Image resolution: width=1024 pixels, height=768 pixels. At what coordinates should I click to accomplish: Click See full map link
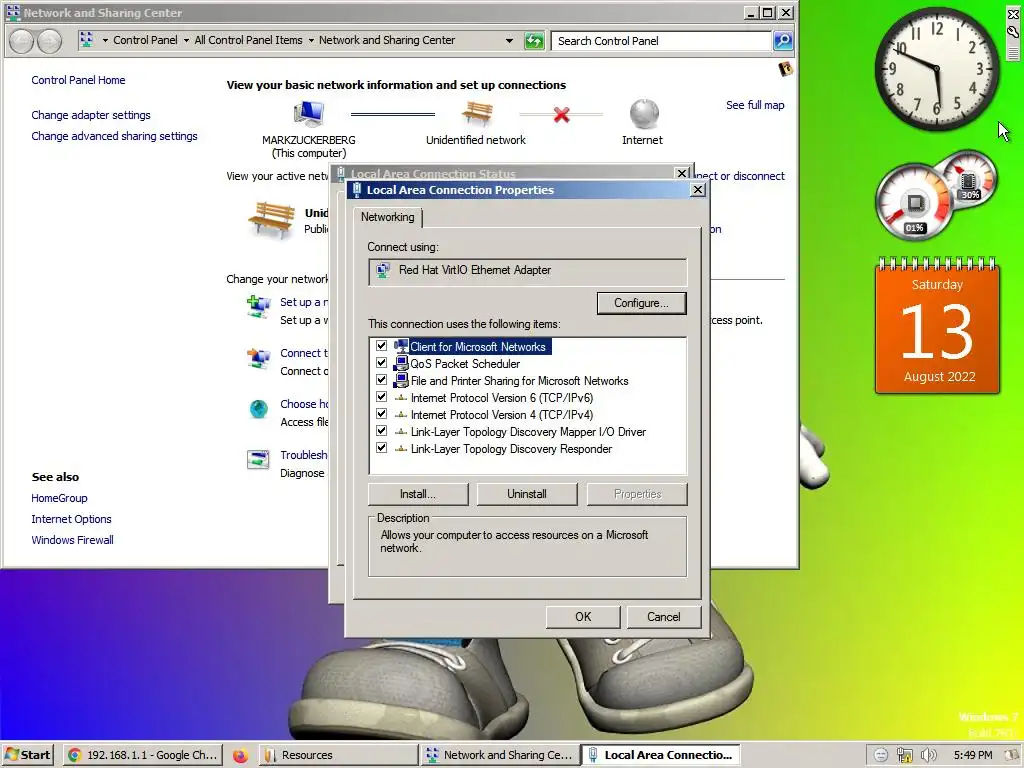click(x=755, y=105)
